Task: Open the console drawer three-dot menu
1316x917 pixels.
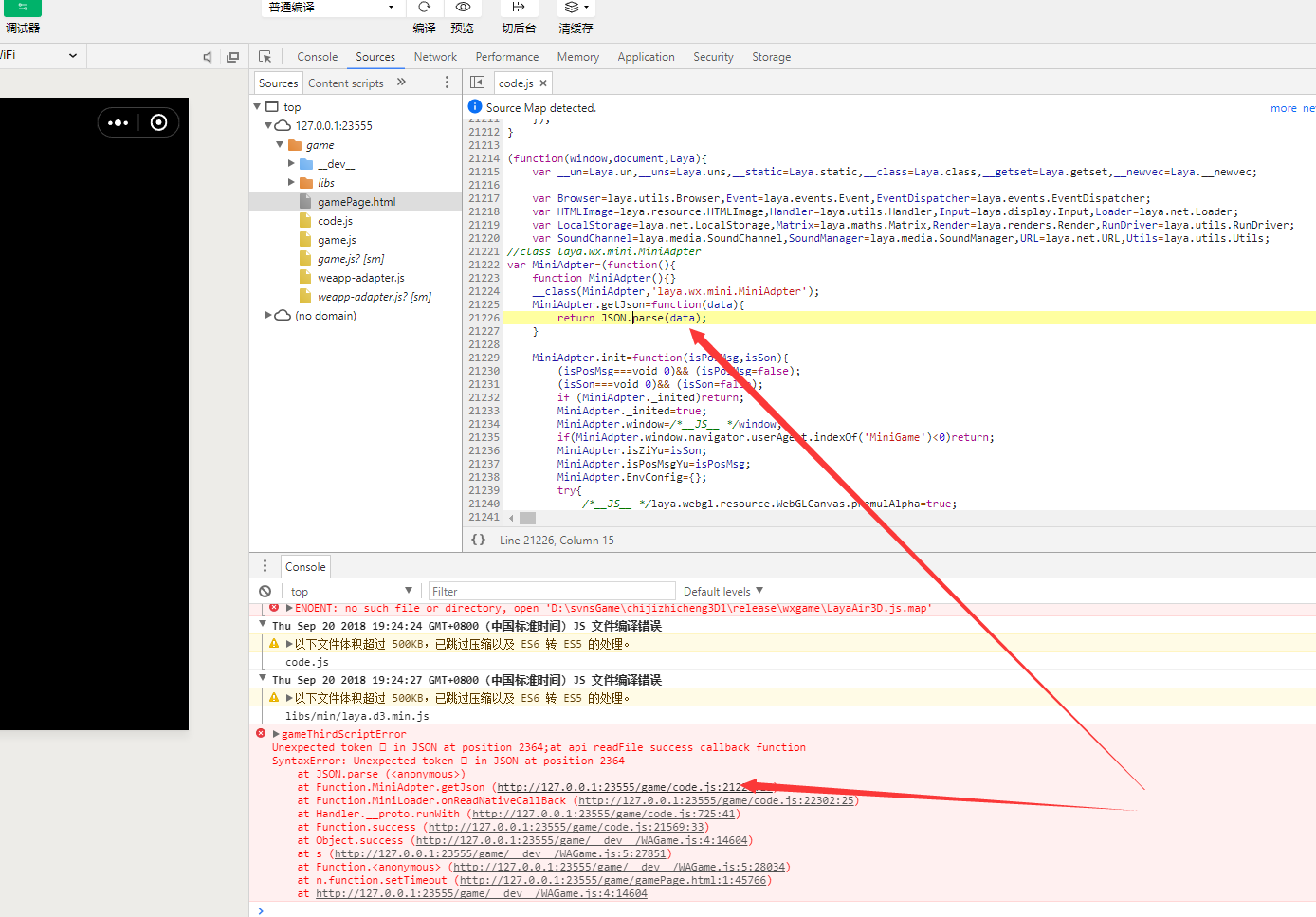Action: click(x=265, y=566)
